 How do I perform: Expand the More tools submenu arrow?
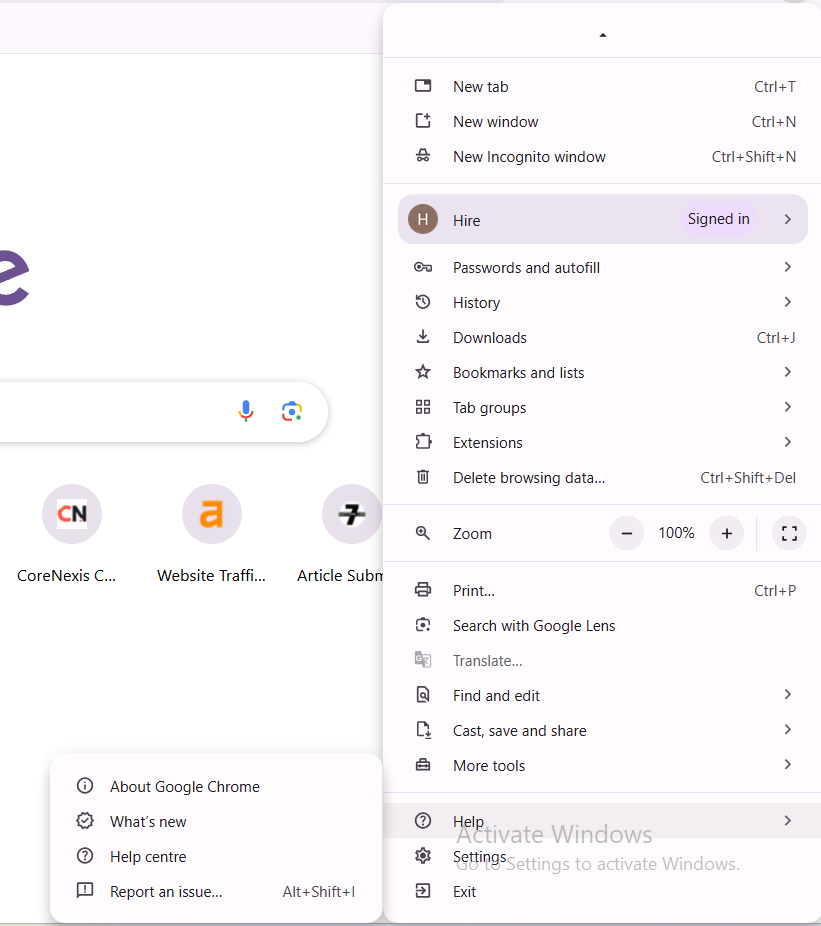point(788,764)
